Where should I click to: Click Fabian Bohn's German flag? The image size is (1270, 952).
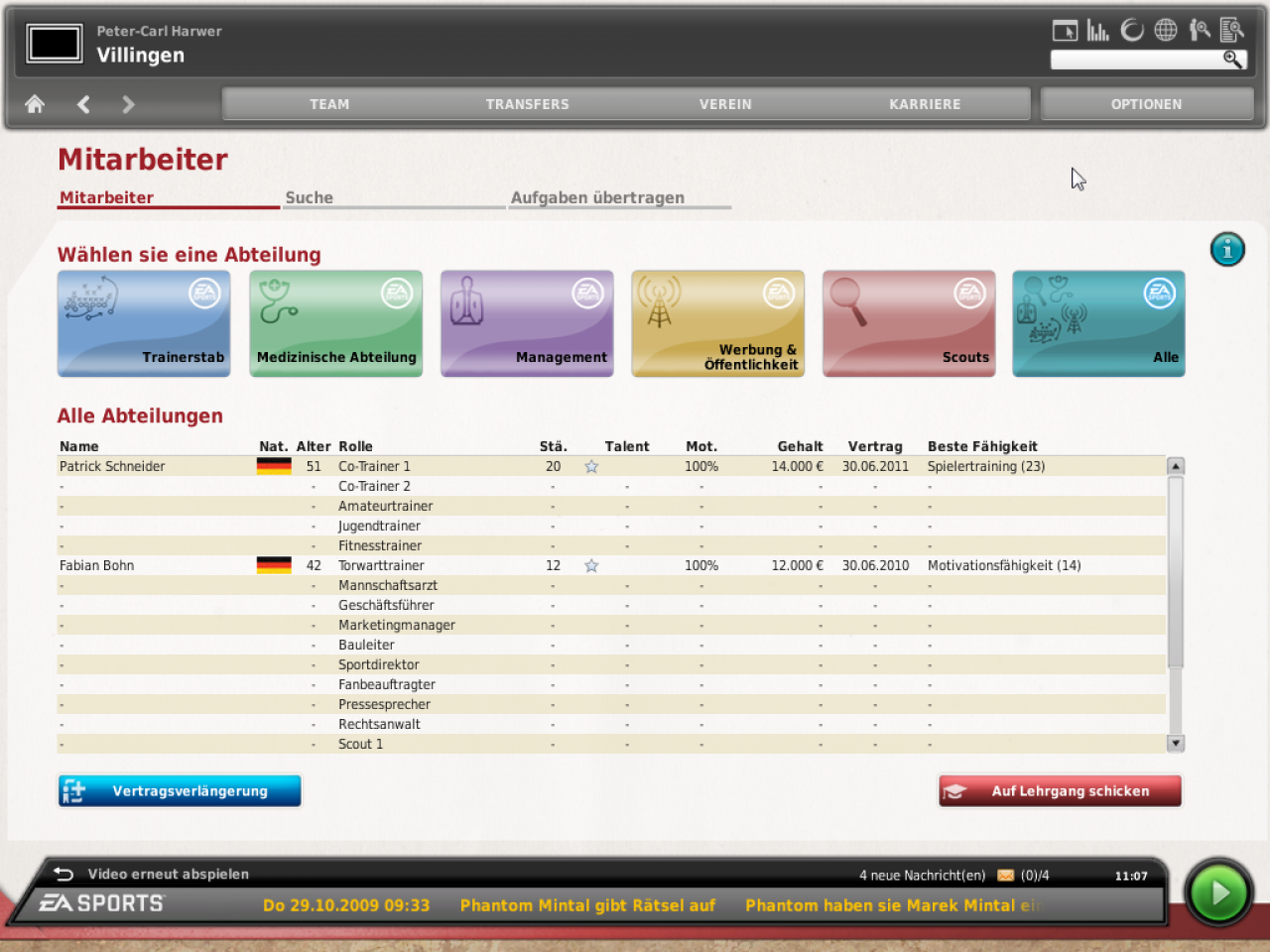(x=274, y=565)
